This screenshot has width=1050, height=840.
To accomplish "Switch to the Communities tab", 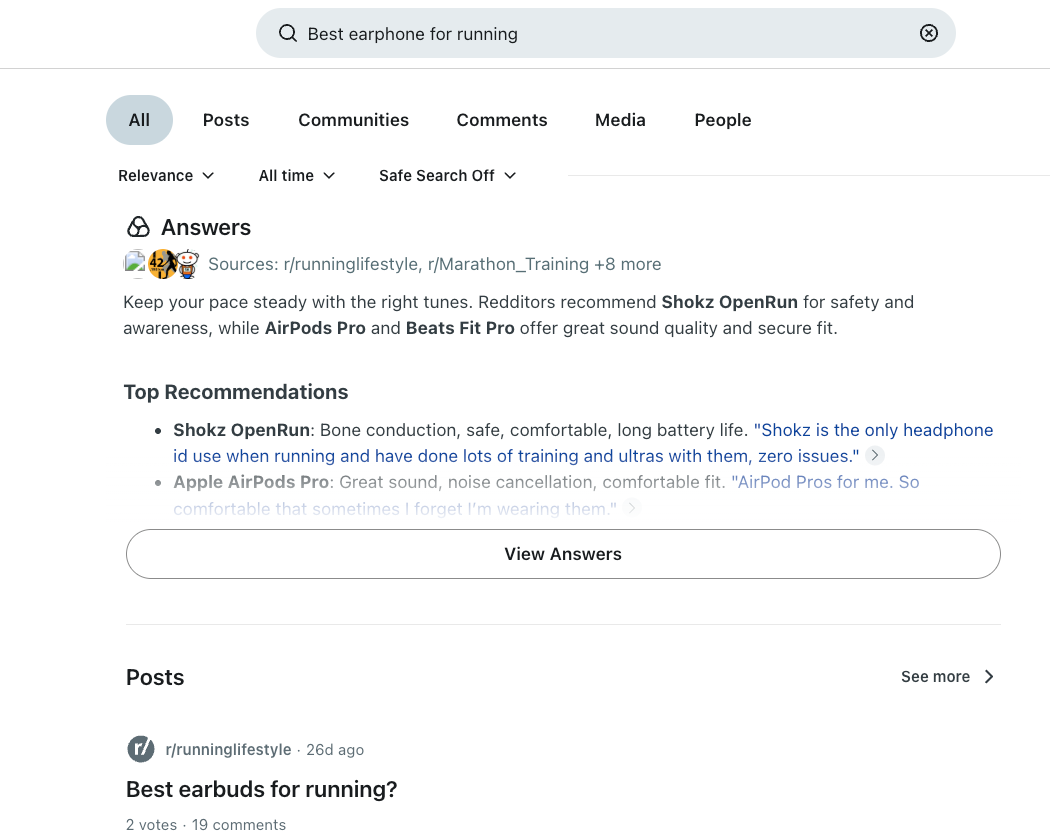I will click(x=353, y=120).
